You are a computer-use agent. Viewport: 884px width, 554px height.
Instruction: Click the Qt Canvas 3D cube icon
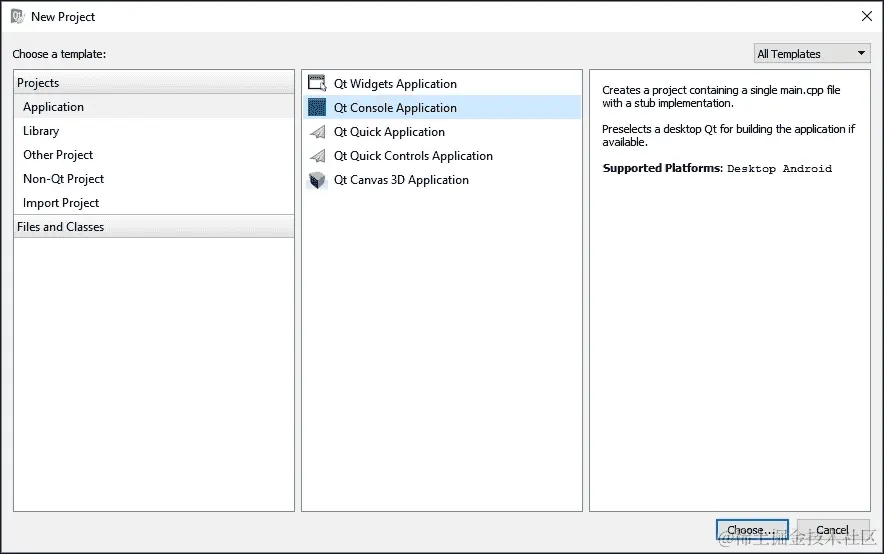point(317,180)
